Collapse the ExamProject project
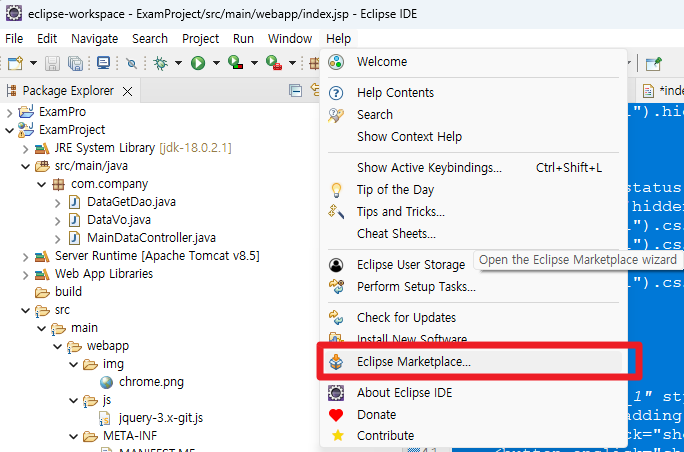This screenshot has width=684, height=452. click(x=10, y=130)
